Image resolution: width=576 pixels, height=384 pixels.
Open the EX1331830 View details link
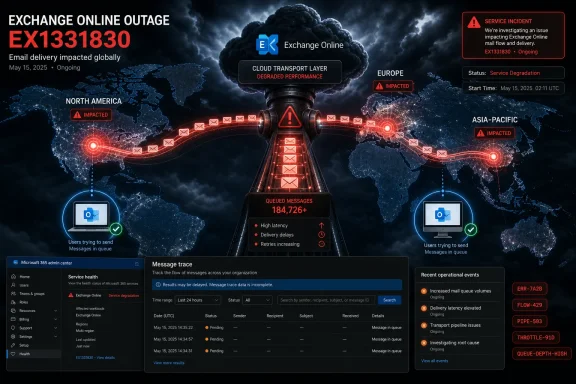tap(95, 357)
